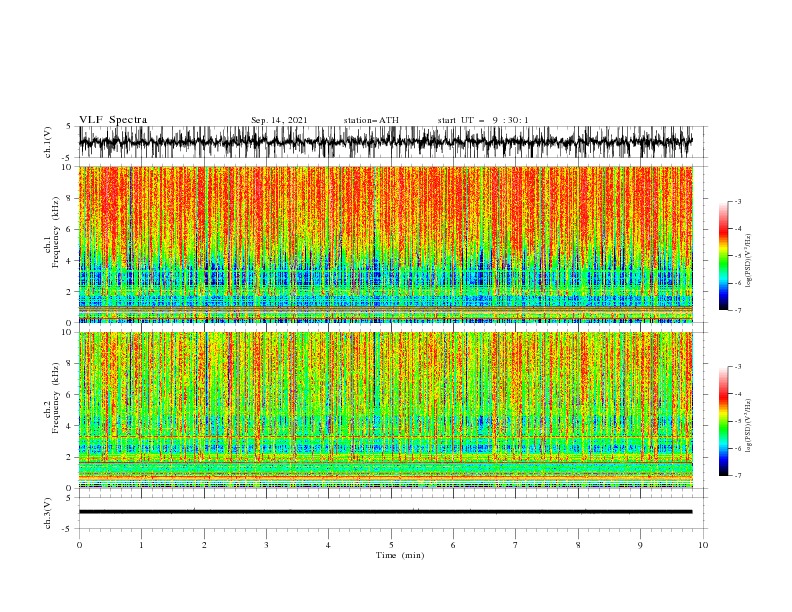Click the "-3" tick on ch.1 colorbar
The image size is (792, 612).
737,201
